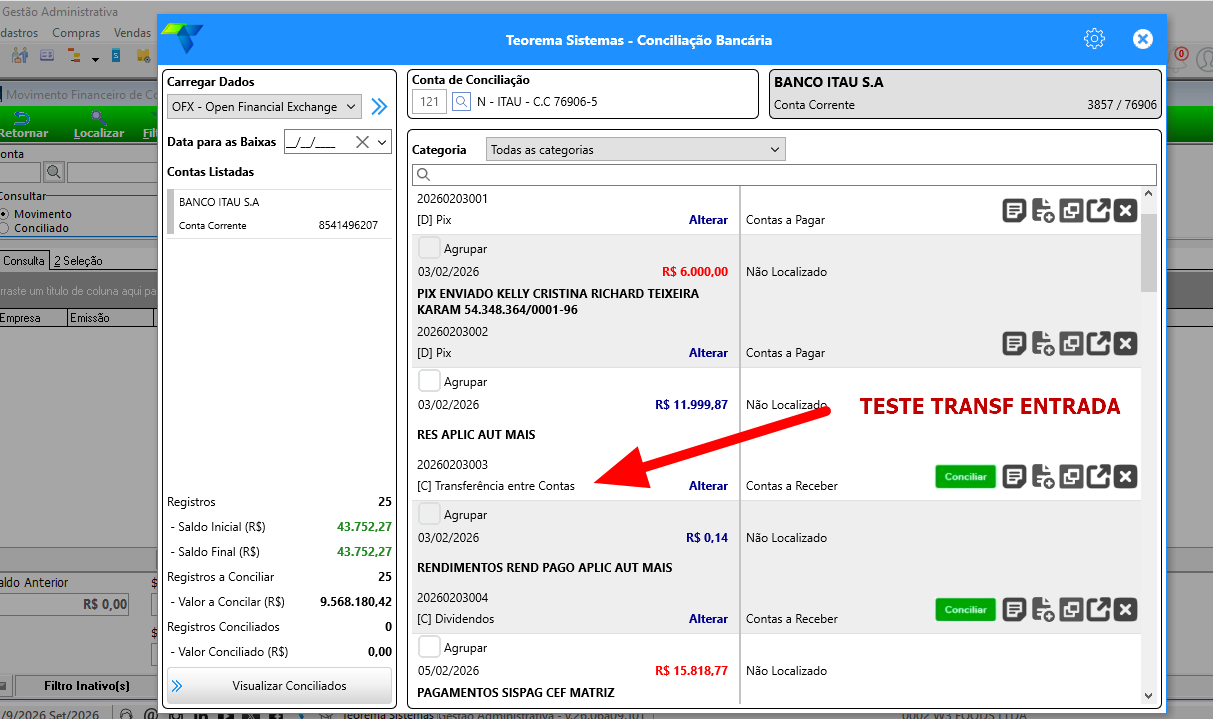Click the add-document icon on the Dividendos row

tap(1042, 609)
